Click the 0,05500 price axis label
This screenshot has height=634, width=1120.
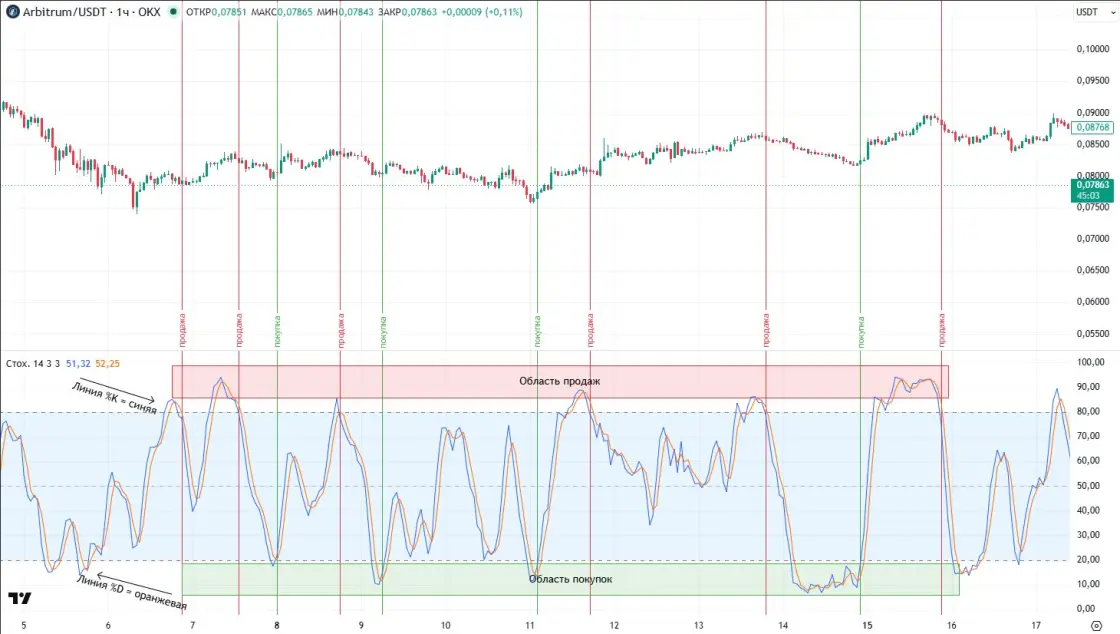click(x=1093, y=333)
